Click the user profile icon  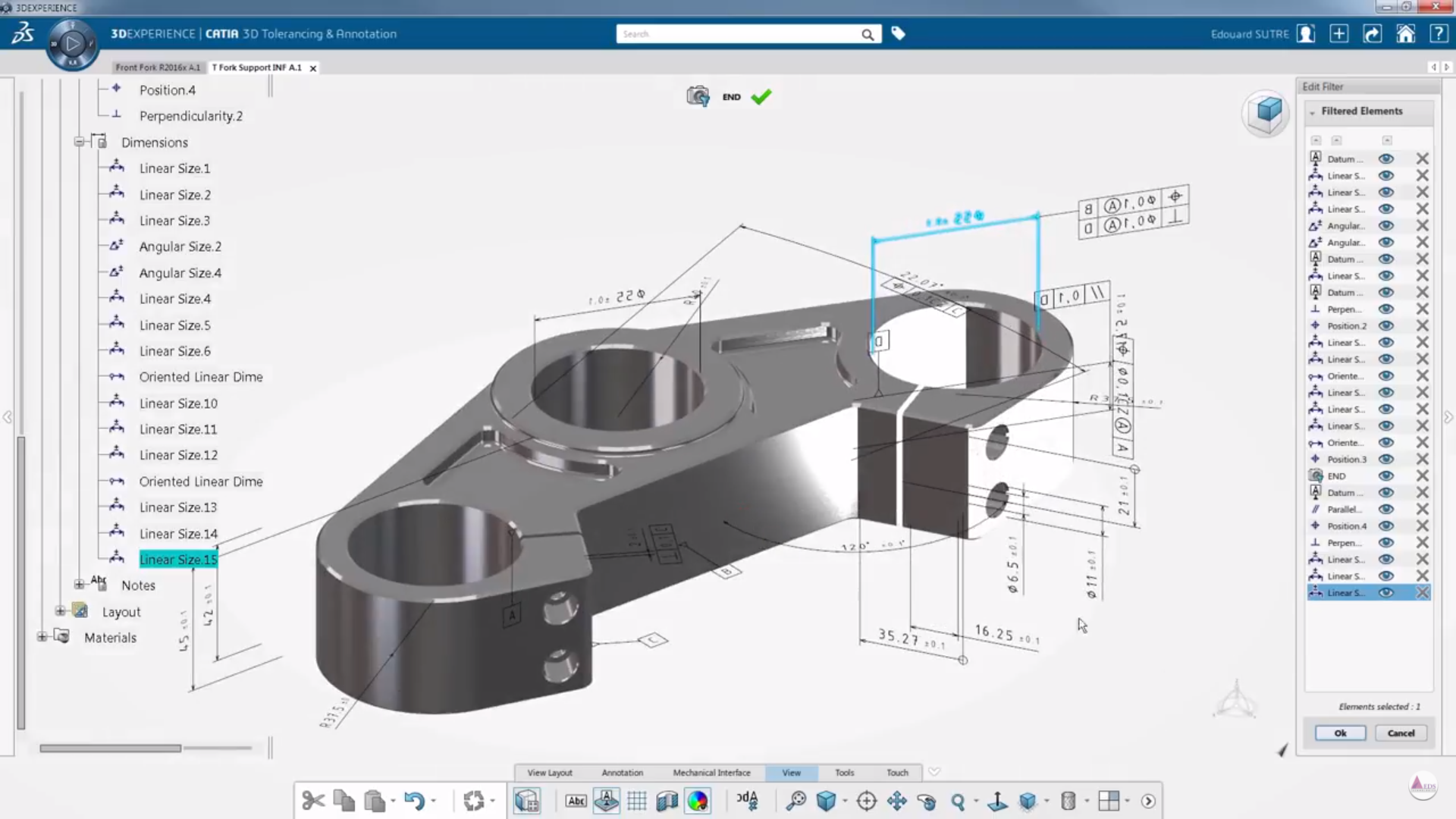[1306, 33]
